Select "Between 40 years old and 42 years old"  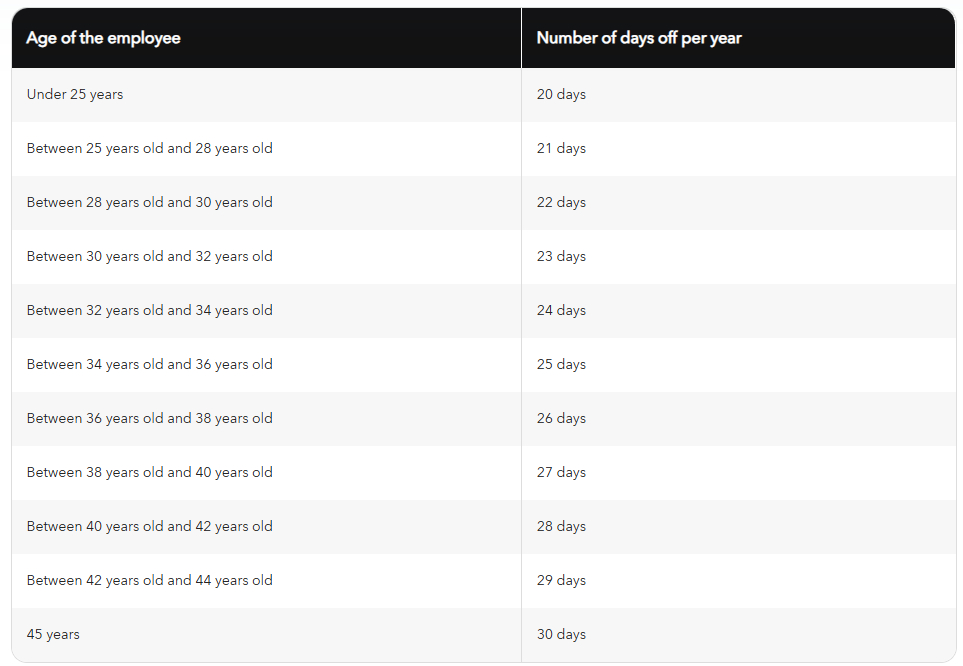(149, 526)
